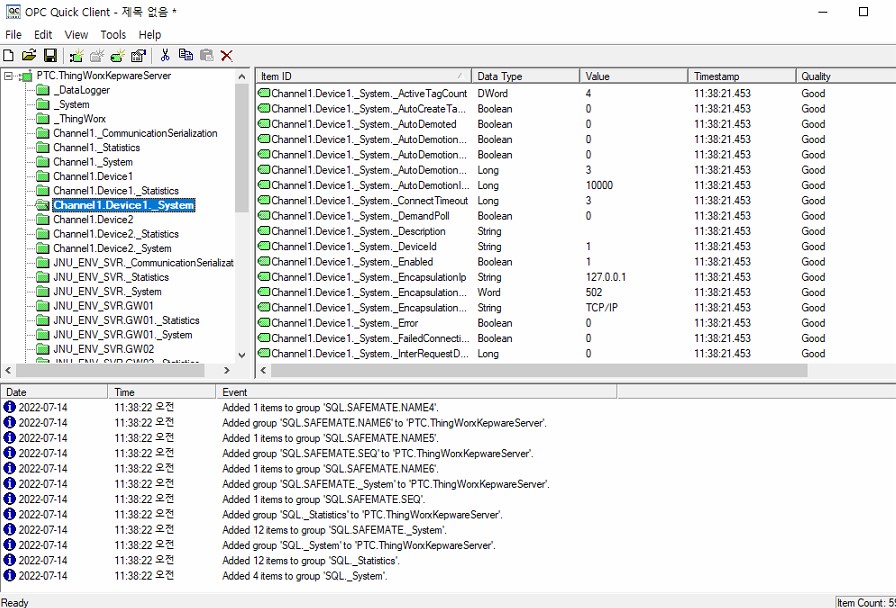896x608 pixels.
Task: Create a new item
Action: point(118,55)
